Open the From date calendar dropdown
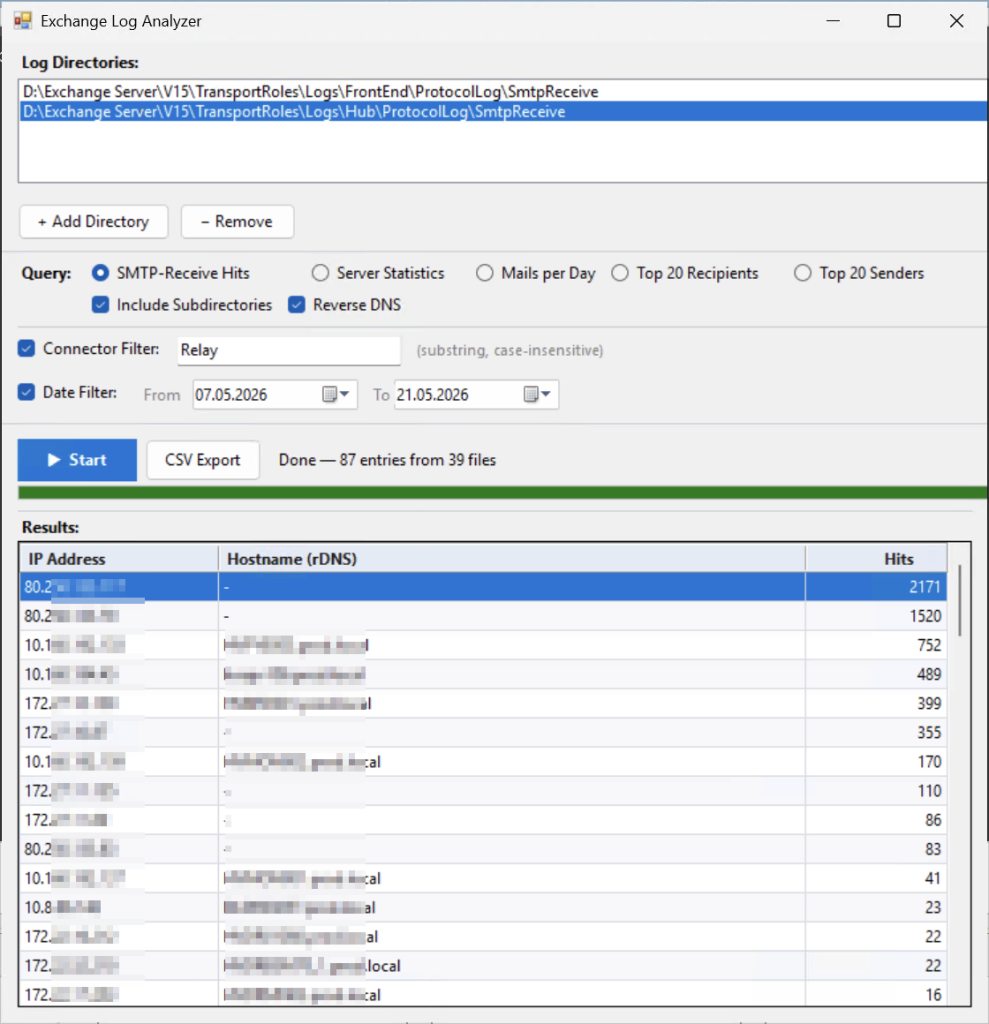 (x=336, y=394)
